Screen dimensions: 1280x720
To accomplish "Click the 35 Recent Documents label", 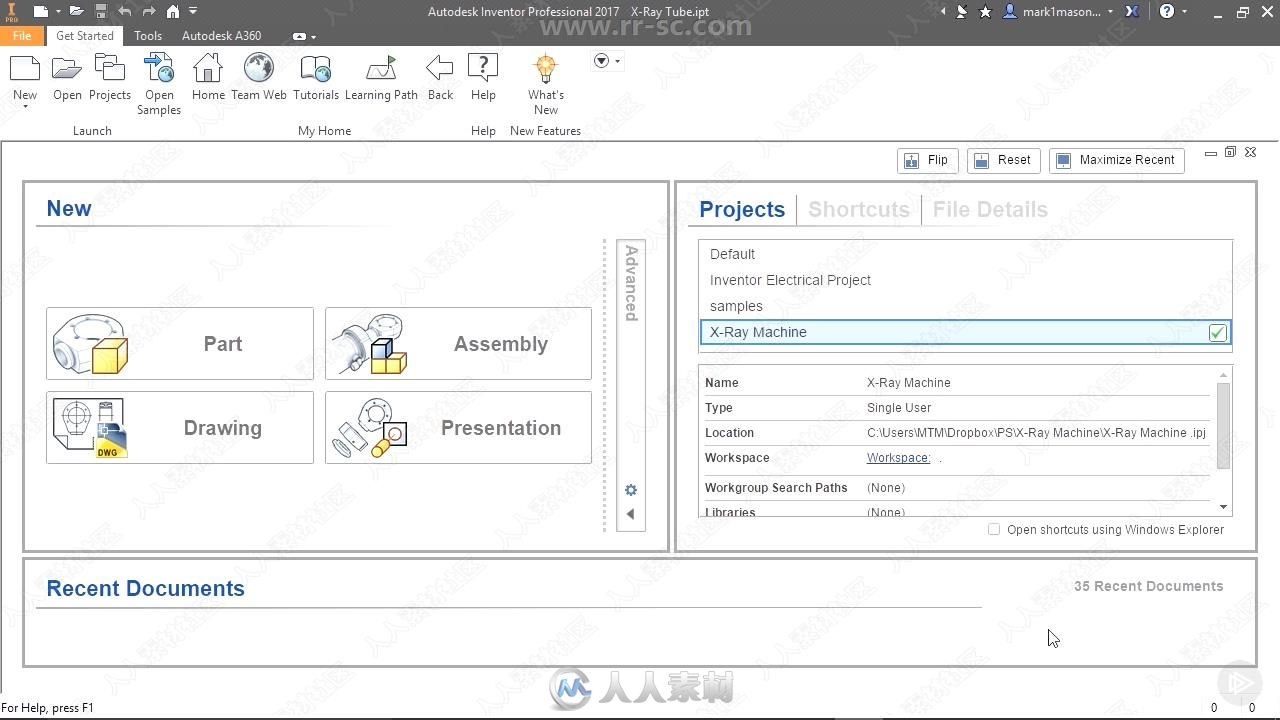I will tap(1148, 586).
